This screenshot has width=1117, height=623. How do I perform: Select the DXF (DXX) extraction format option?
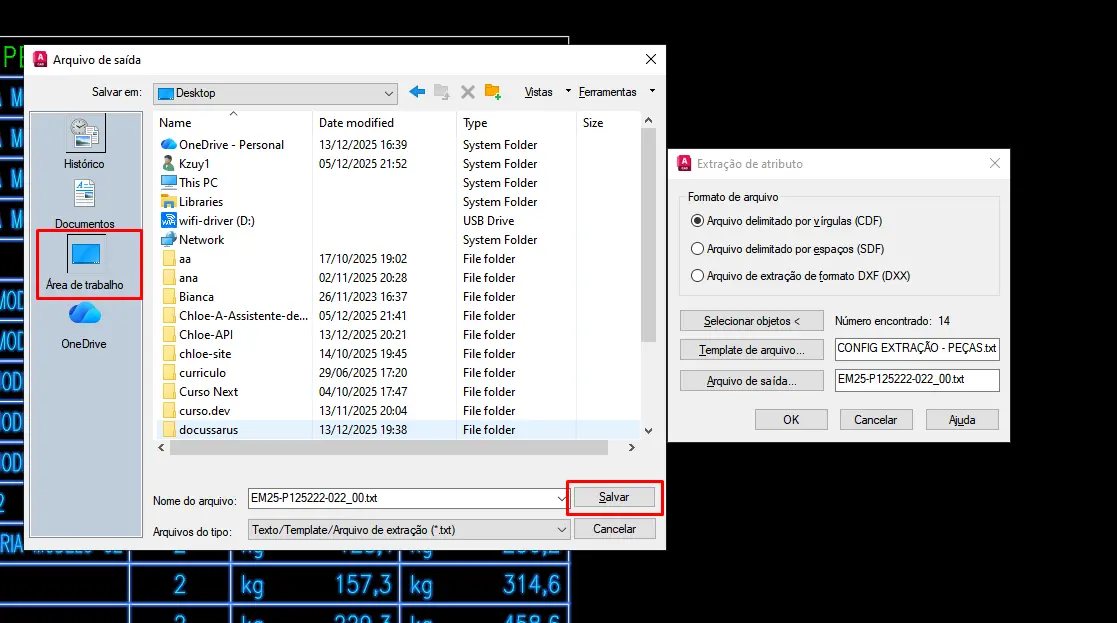click(x=698, y=276)
